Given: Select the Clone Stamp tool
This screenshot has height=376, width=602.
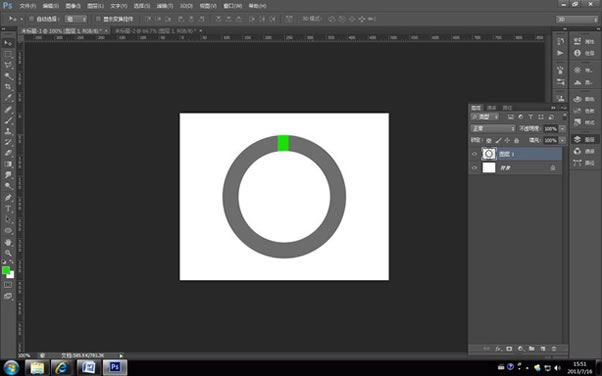Looking at the screenshot, I should (8, 131).
